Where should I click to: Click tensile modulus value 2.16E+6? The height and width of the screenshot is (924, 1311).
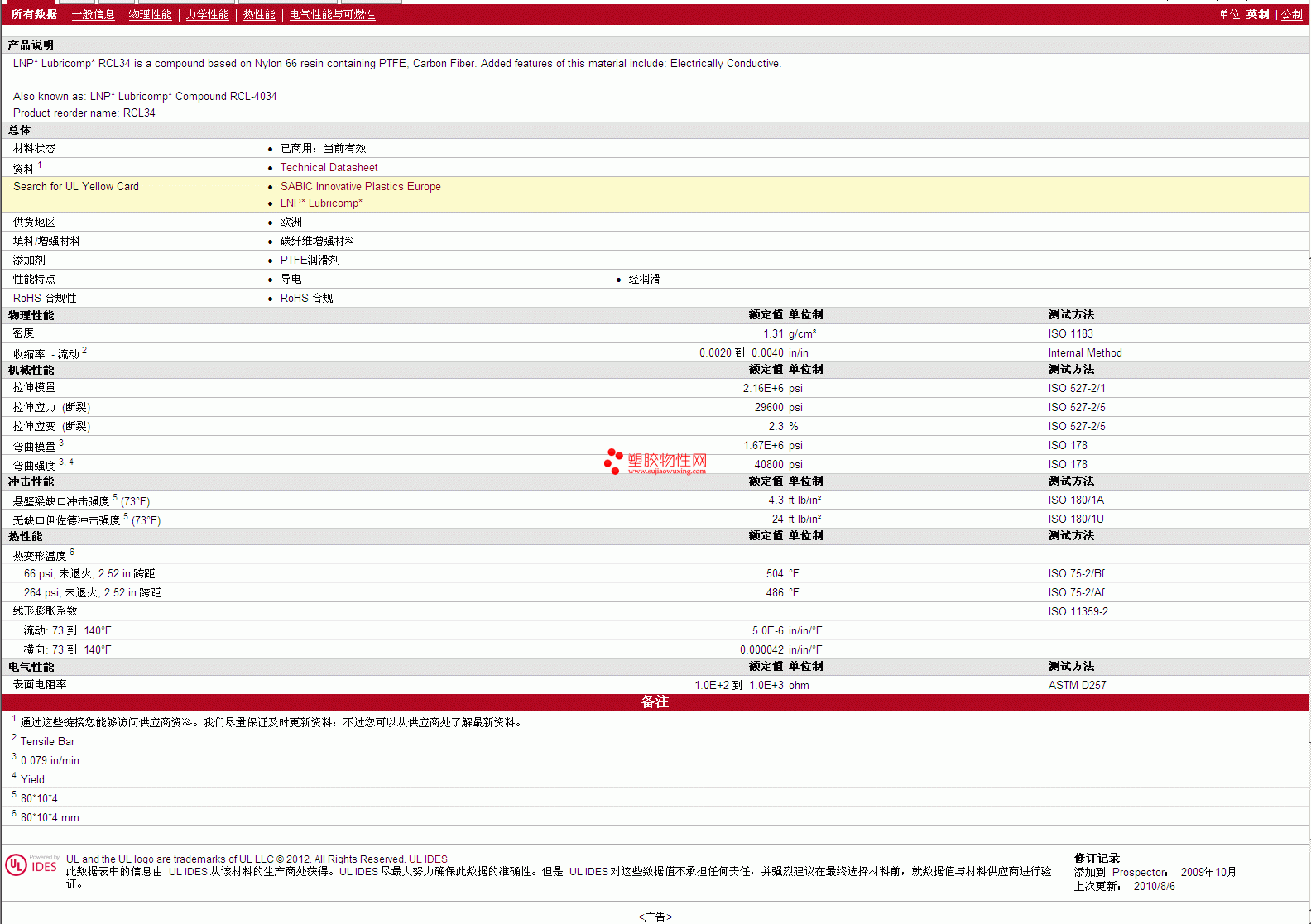coord(763,389)
